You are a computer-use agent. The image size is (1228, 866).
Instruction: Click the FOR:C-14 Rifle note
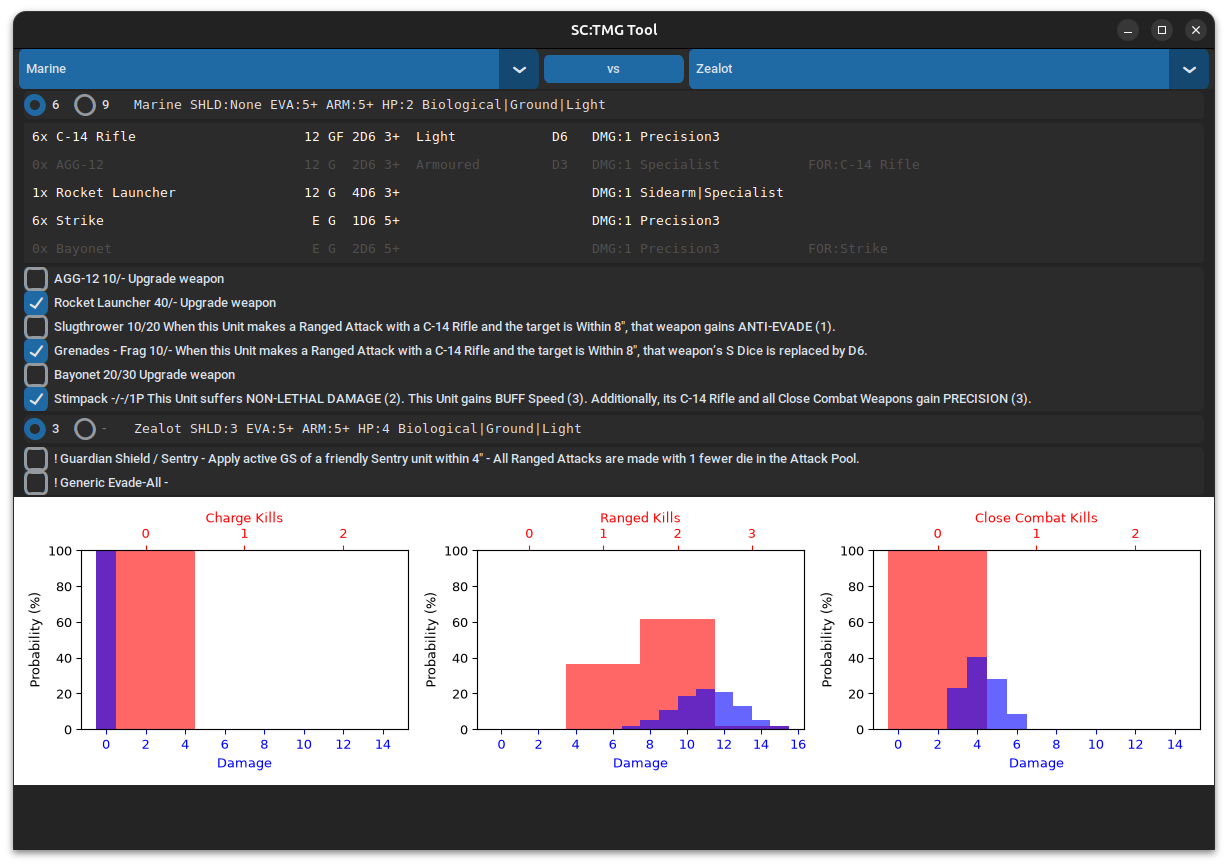[864, 165]
